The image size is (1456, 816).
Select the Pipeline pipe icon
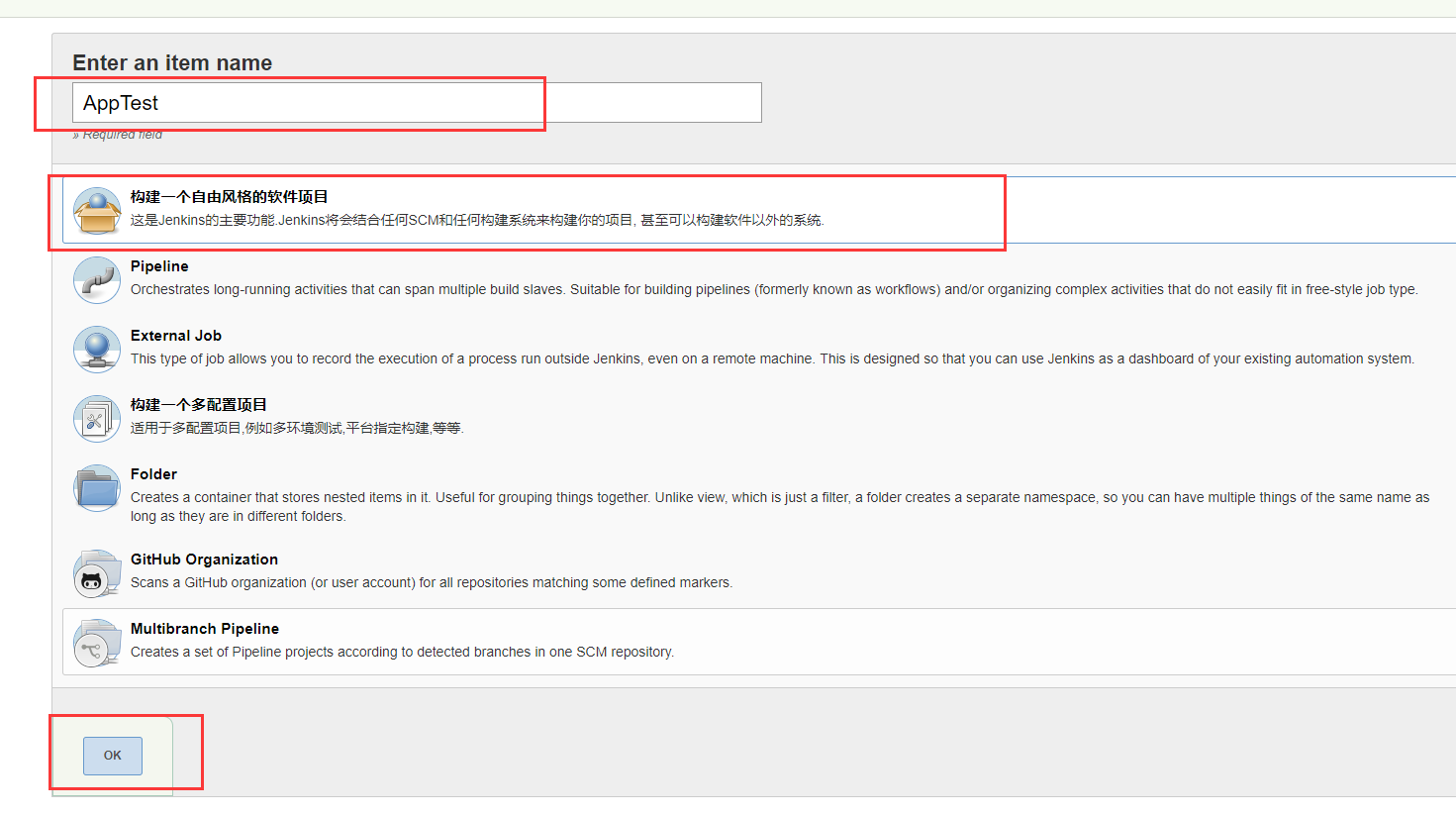pos(97,280)
